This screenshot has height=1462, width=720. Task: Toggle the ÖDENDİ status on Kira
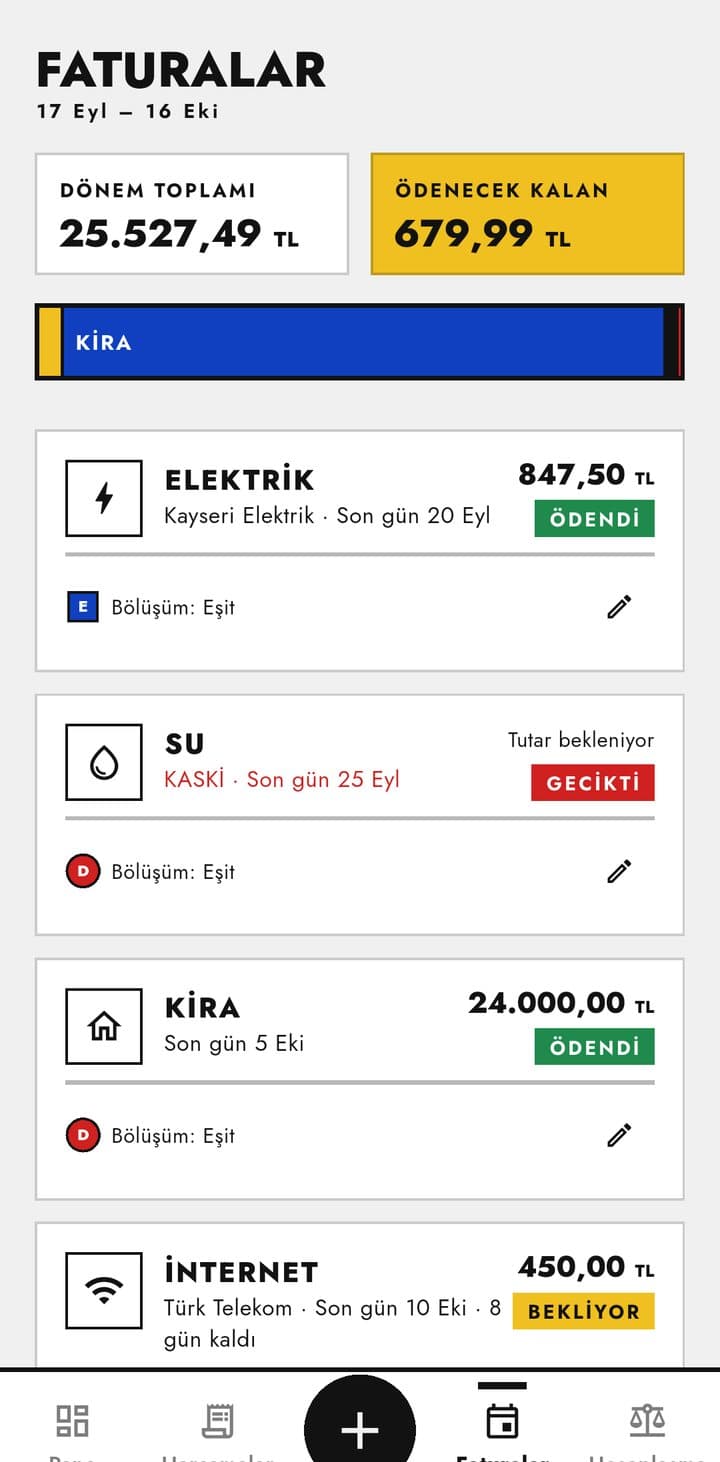(594, 1047)
